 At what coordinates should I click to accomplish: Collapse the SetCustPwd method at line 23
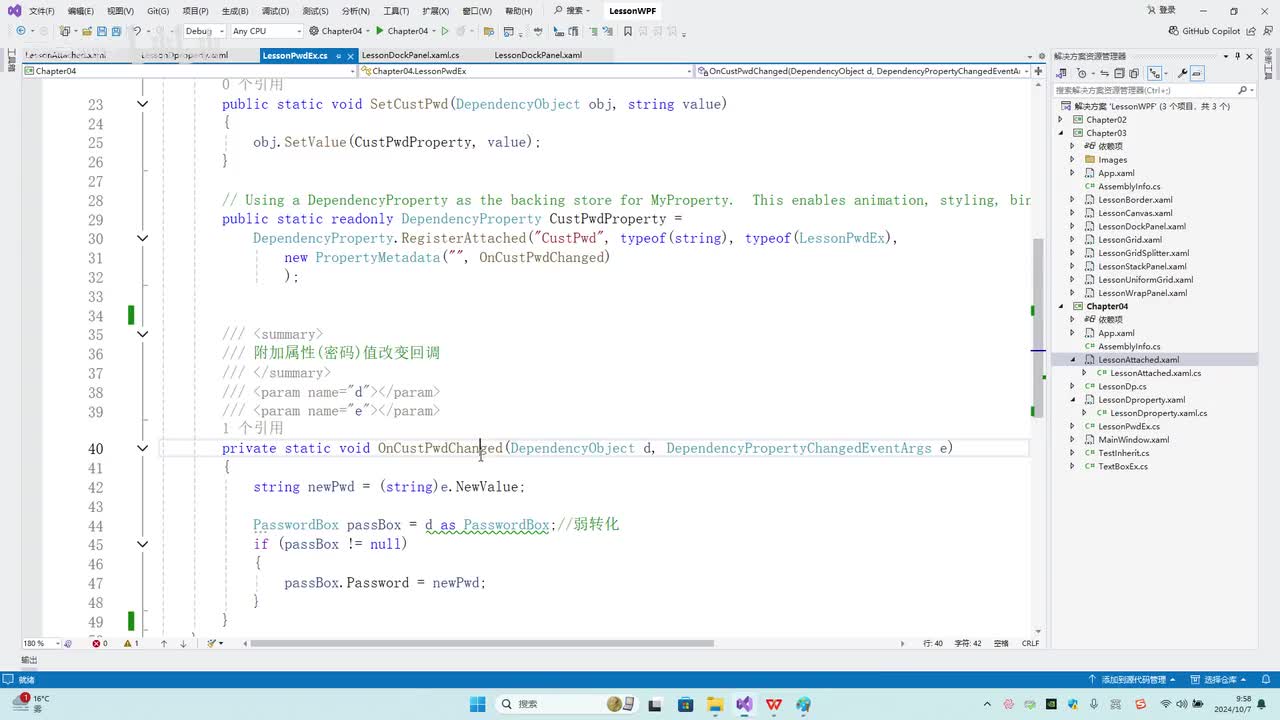(x=142, y=104)
